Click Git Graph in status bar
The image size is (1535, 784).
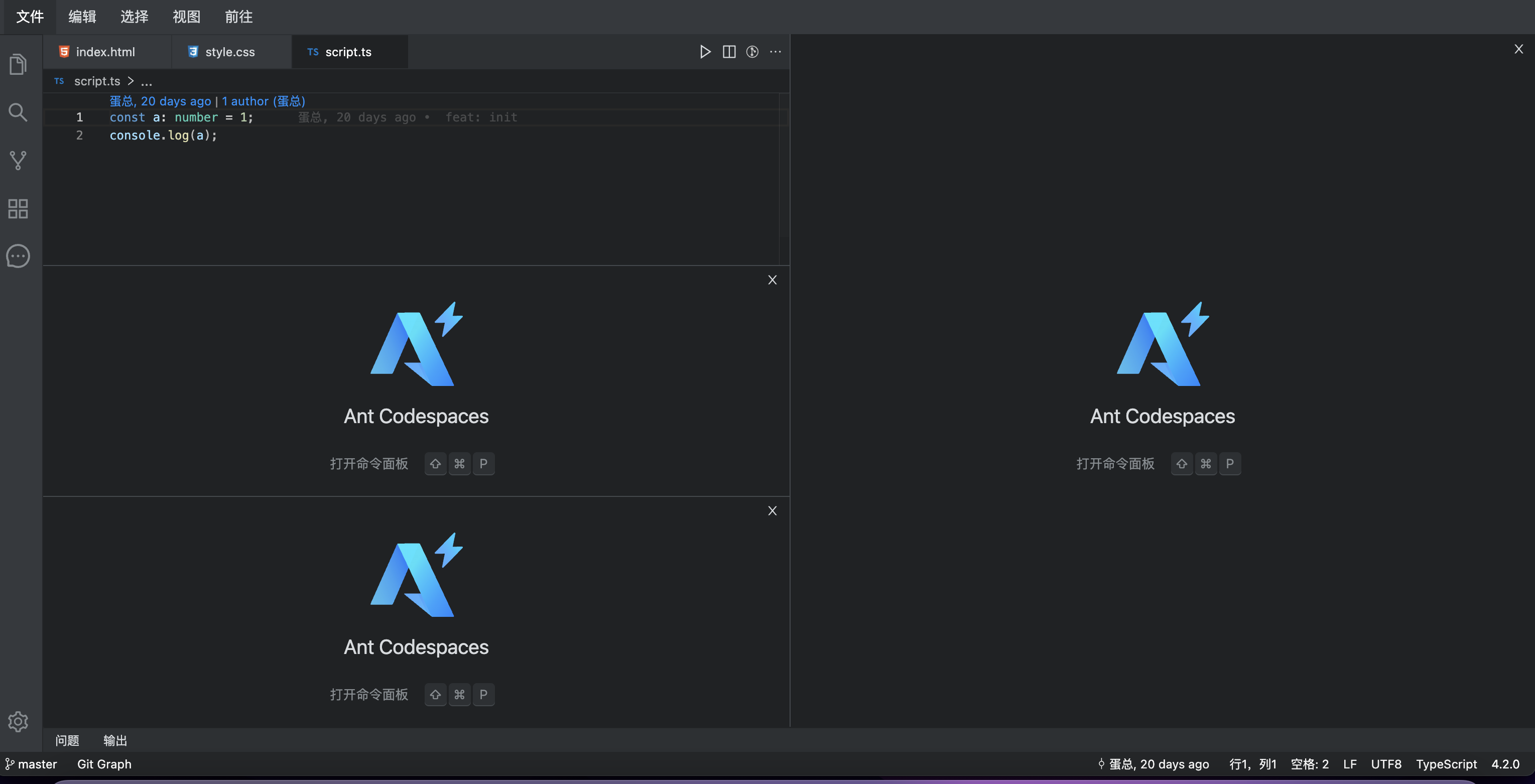coord(104,764)
